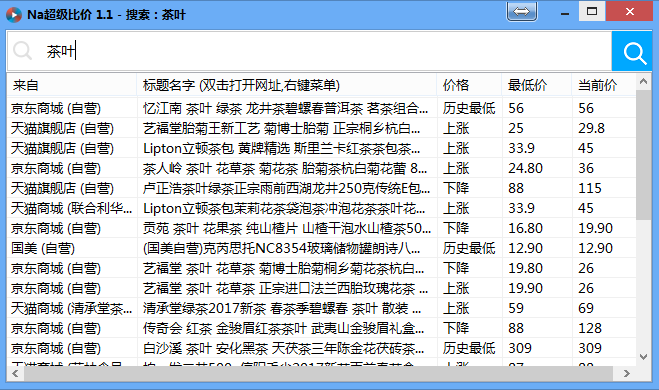The image size is (659, 390).
Task: Click 天猫商城 (清承堂茶... source cell
Action: tap(71, 308)
